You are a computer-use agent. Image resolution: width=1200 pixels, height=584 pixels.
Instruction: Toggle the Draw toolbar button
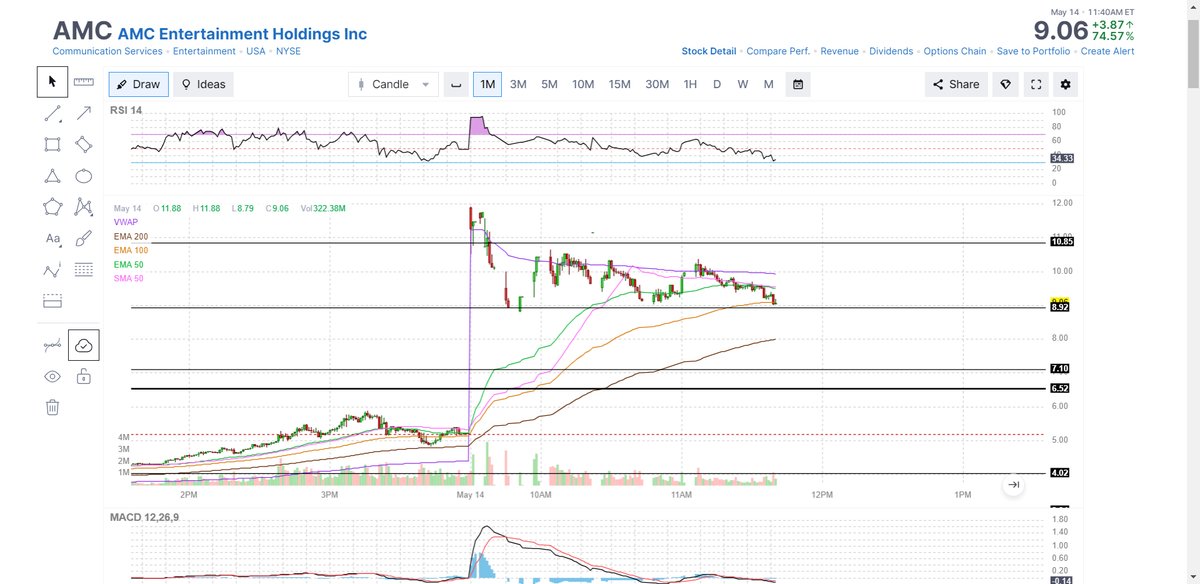pyautogui.click(x=138, y=84)
